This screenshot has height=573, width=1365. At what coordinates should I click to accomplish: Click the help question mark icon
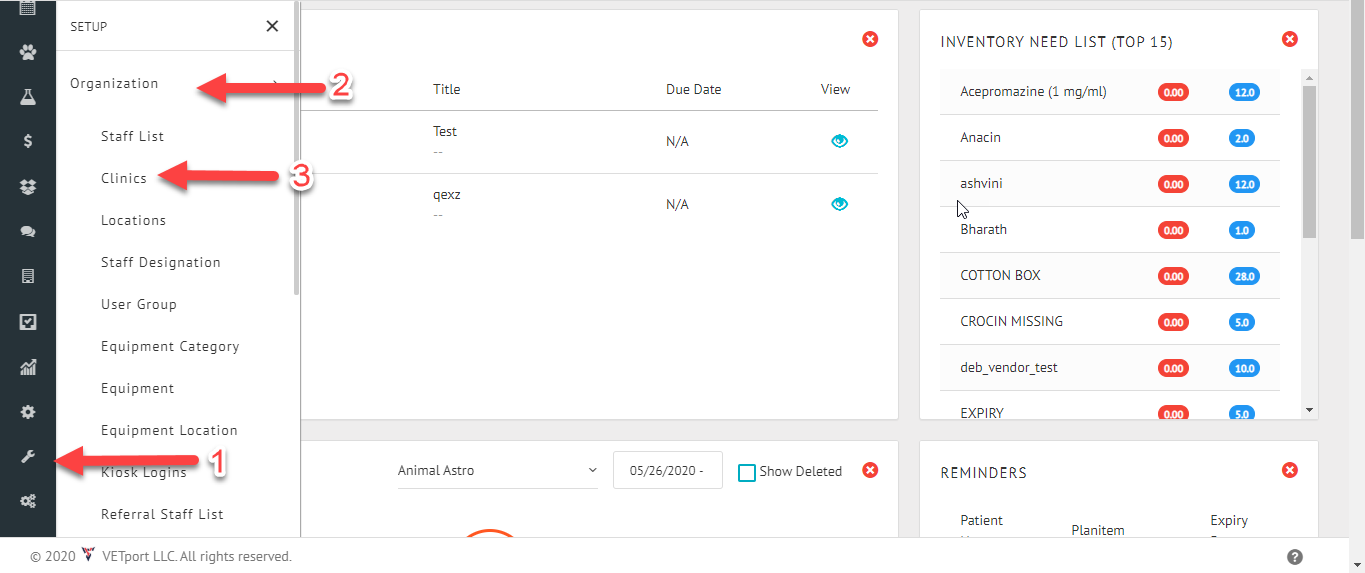1295,557
